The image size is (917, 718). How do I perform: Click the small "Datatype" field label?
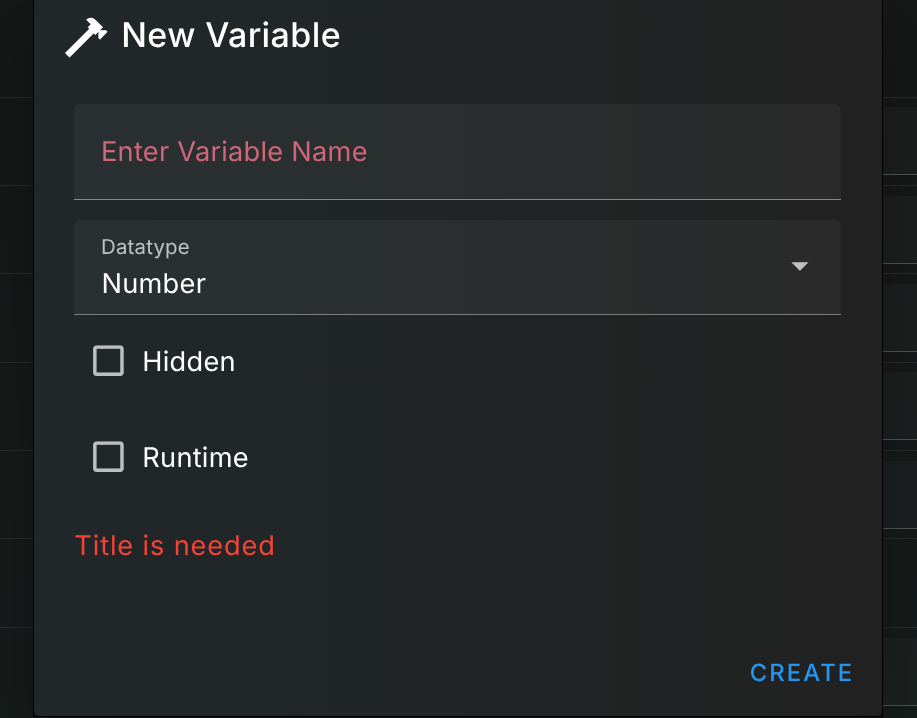pos(145,246)
